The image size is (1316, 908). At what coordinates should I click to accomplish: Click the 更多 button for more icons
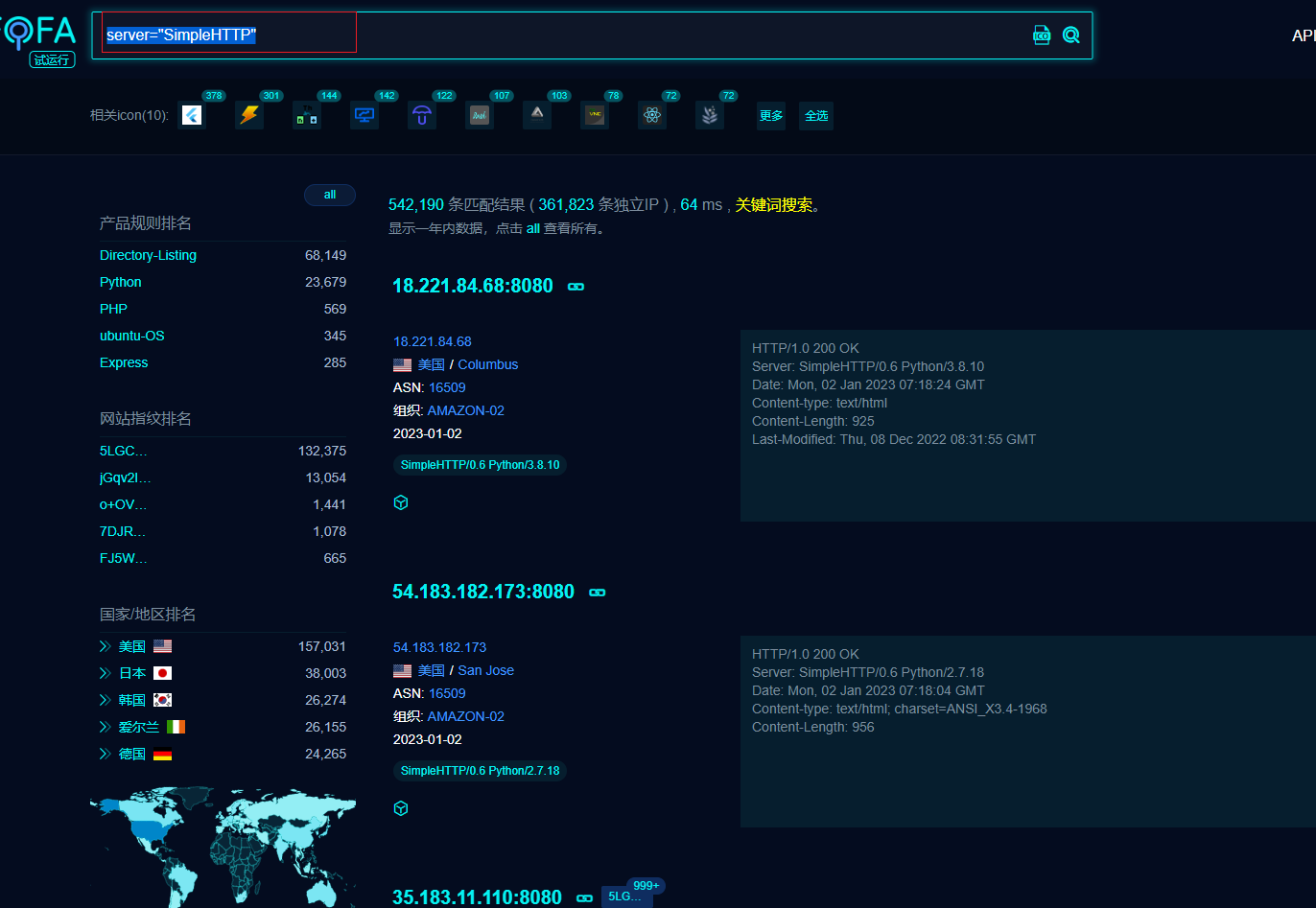click(771, 115)
